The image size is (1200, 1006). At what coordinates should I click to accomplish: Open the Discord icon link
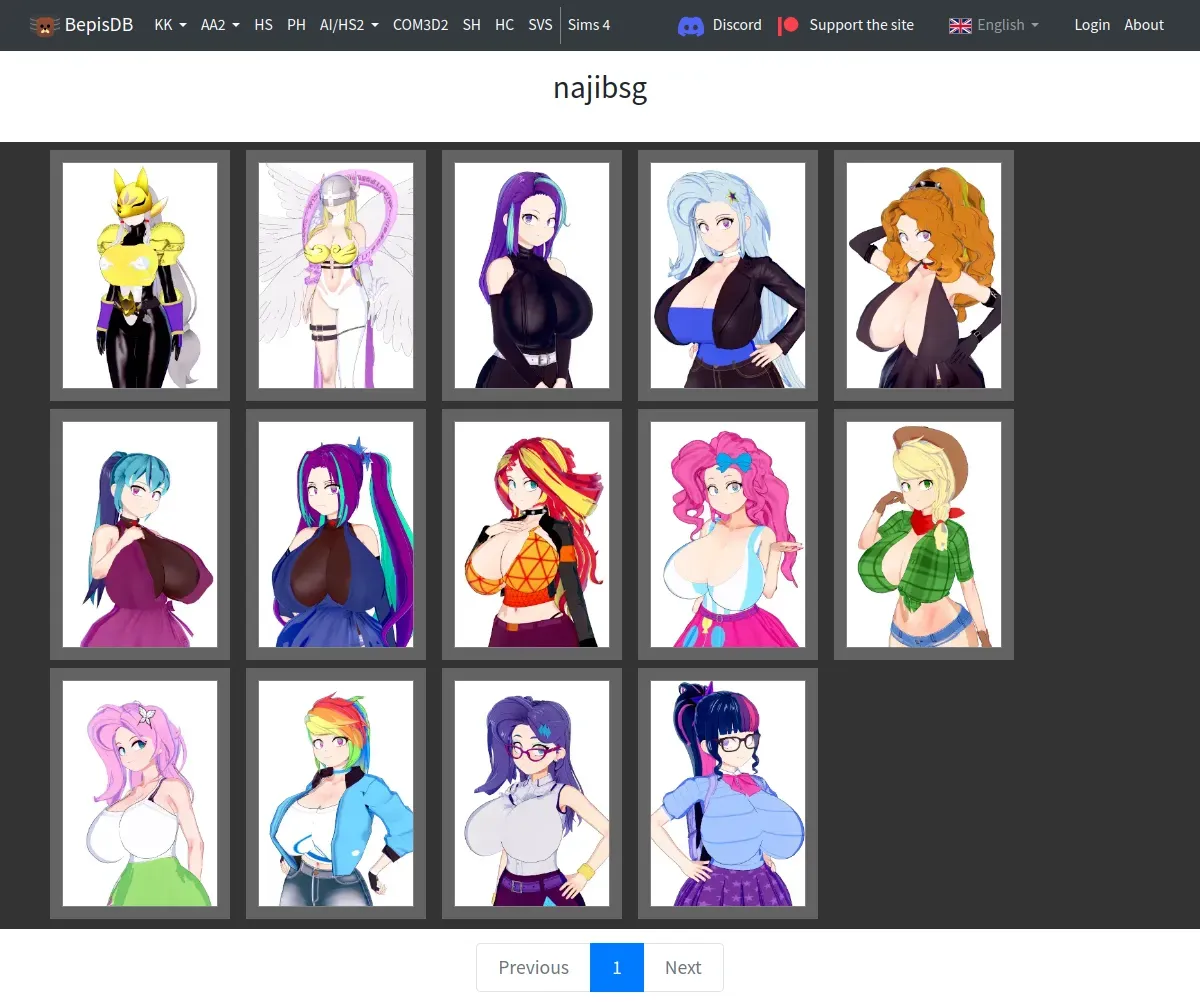point(690,25)
